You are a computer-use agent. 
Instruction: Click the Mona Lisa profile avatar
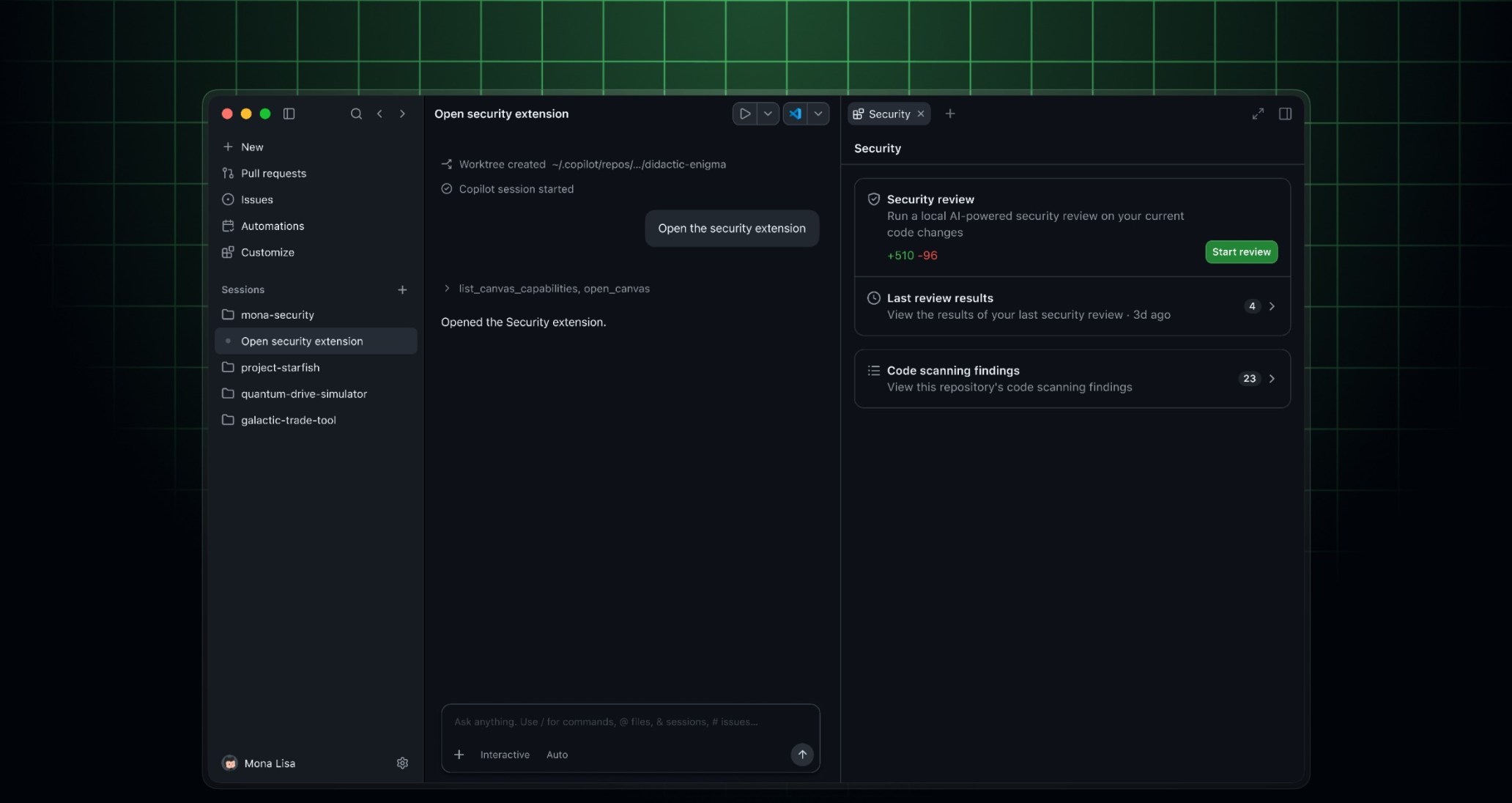[229, 763]
